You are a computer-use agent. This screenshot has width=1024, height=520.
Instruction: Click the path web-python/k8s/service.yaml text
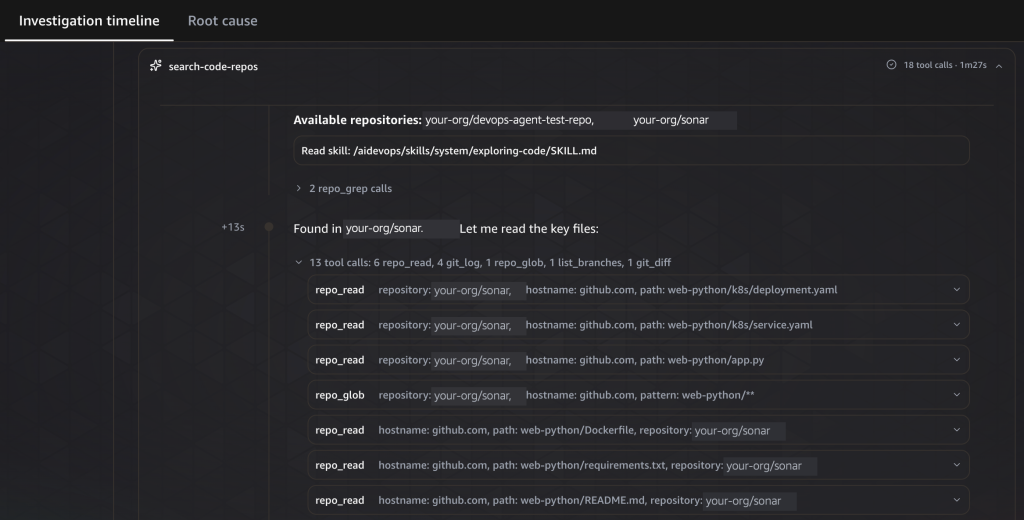tap(726, 325)
